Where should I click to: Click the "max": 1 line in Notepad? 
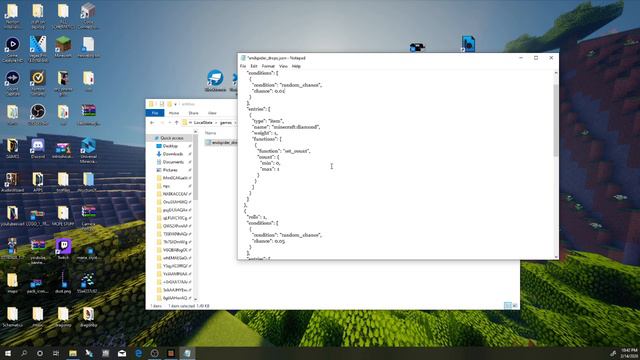pos(270,169)
